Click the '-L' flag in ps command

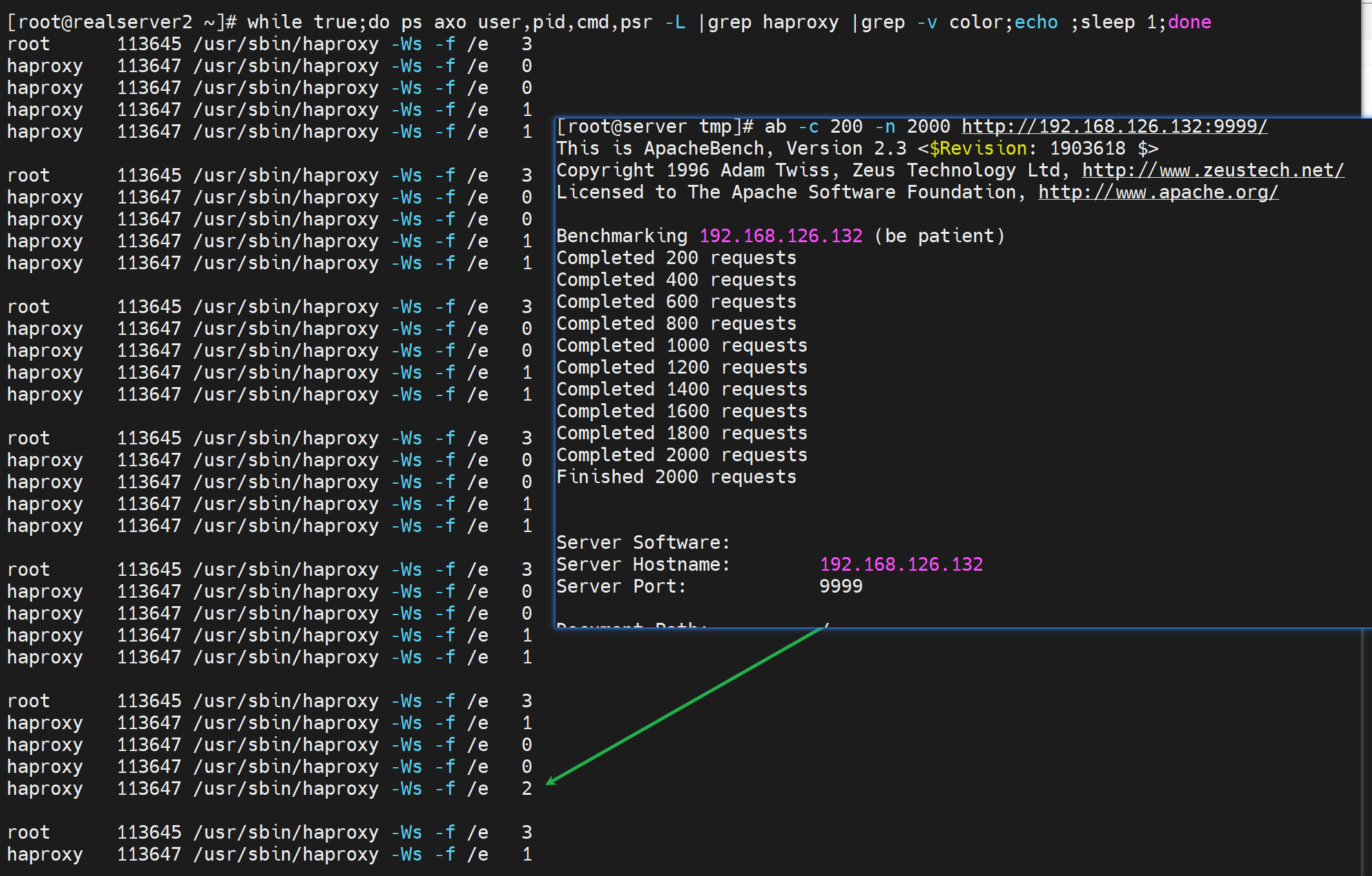[x=675, y=22]
